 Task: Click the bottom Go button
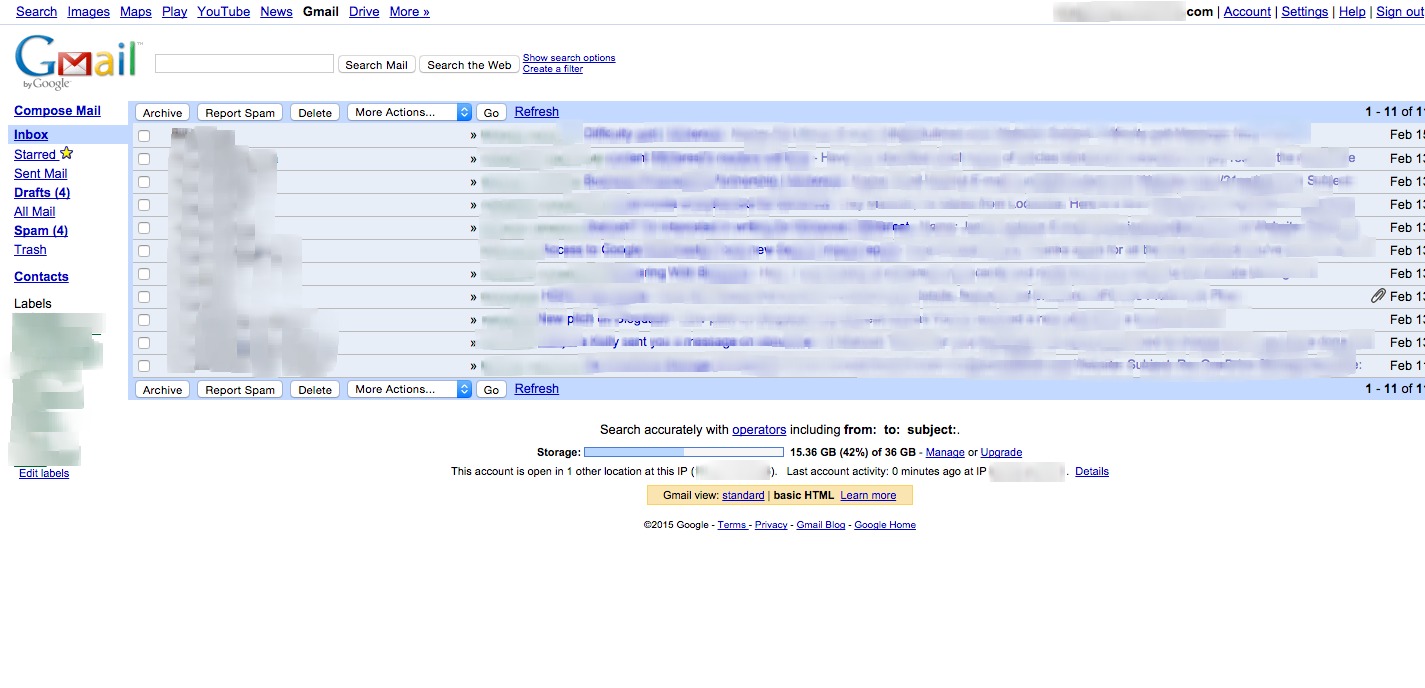491,390
